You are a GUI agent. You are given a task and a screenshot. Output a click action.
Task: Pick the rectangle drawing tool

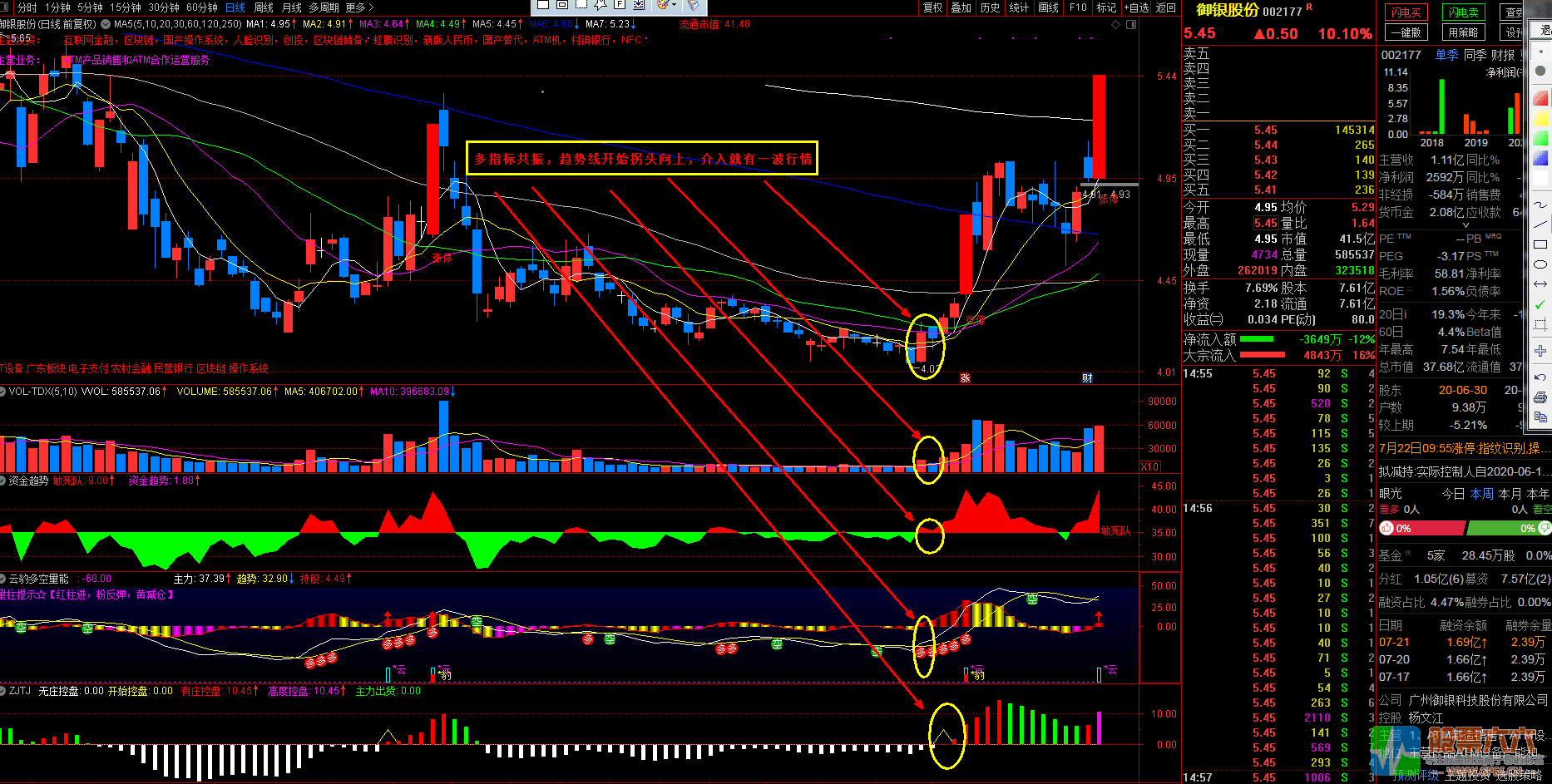point(1540,244)
